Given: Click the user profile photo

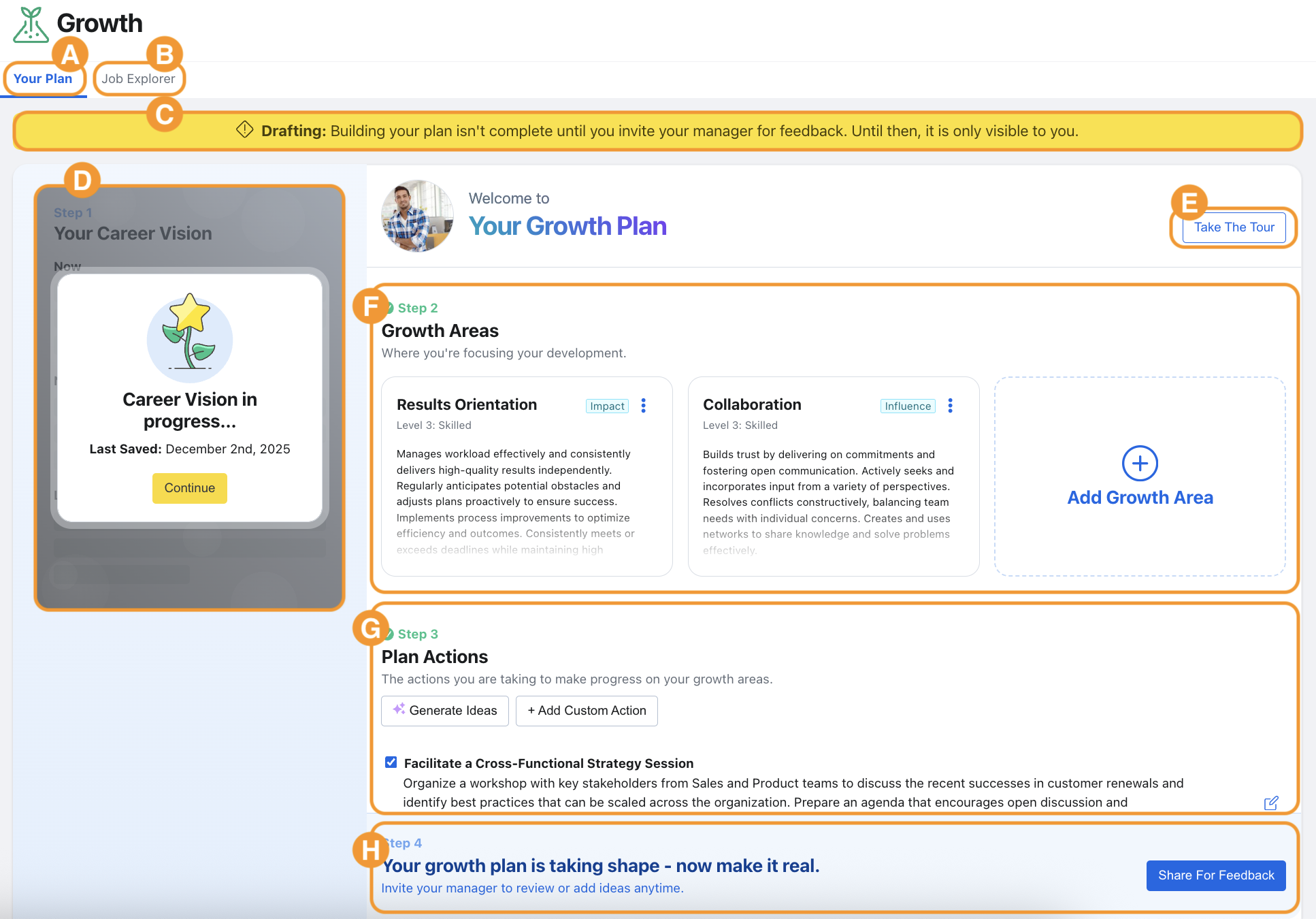Looking at the screenshot, I should 417,216.
